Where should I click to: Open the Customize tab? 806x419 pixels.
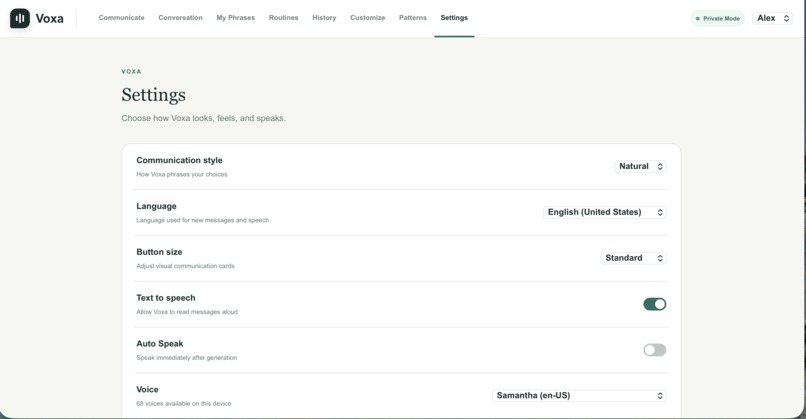368,17
